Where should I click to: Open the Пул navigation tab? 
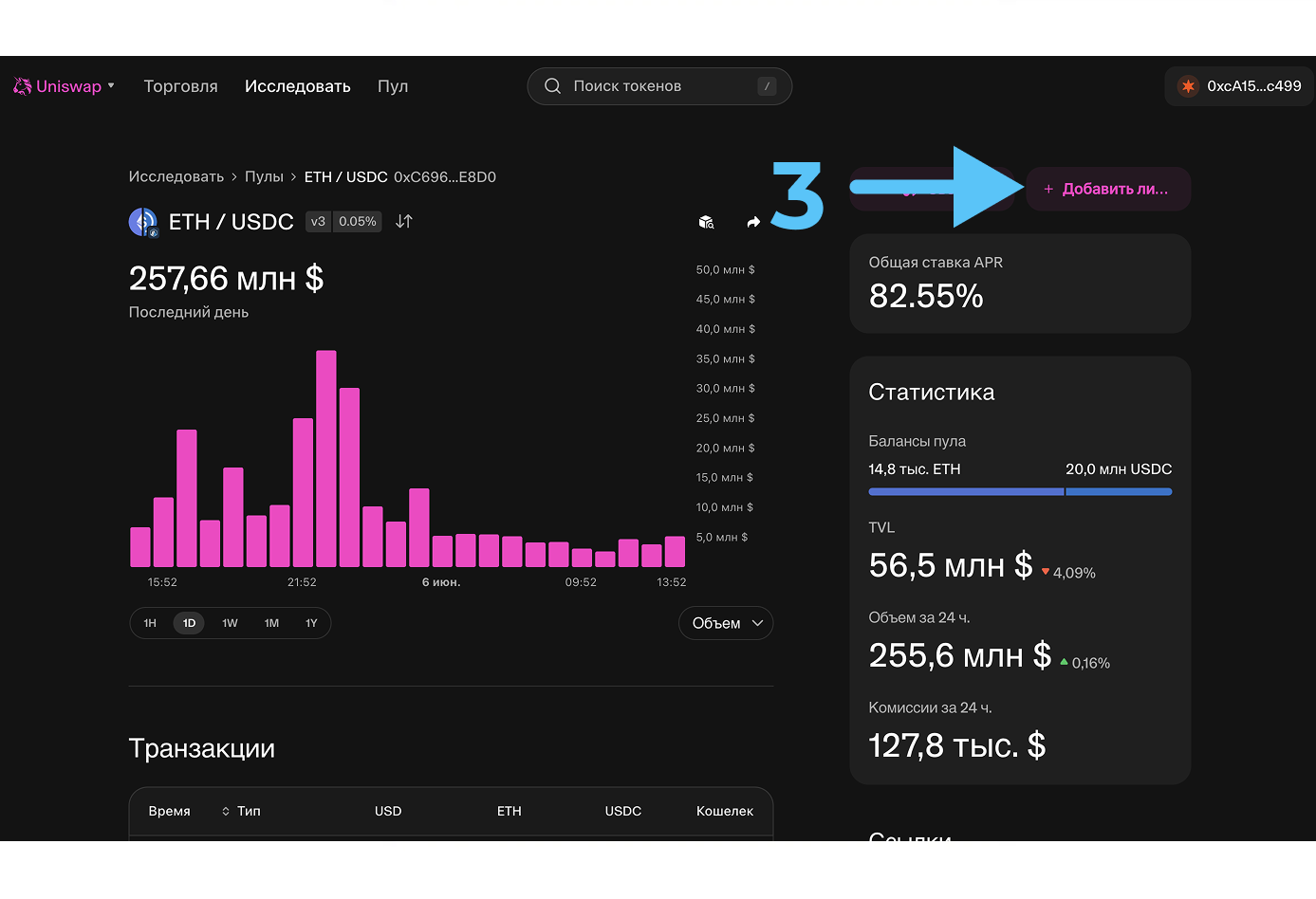pyautogui.click(x=393, y=86)
